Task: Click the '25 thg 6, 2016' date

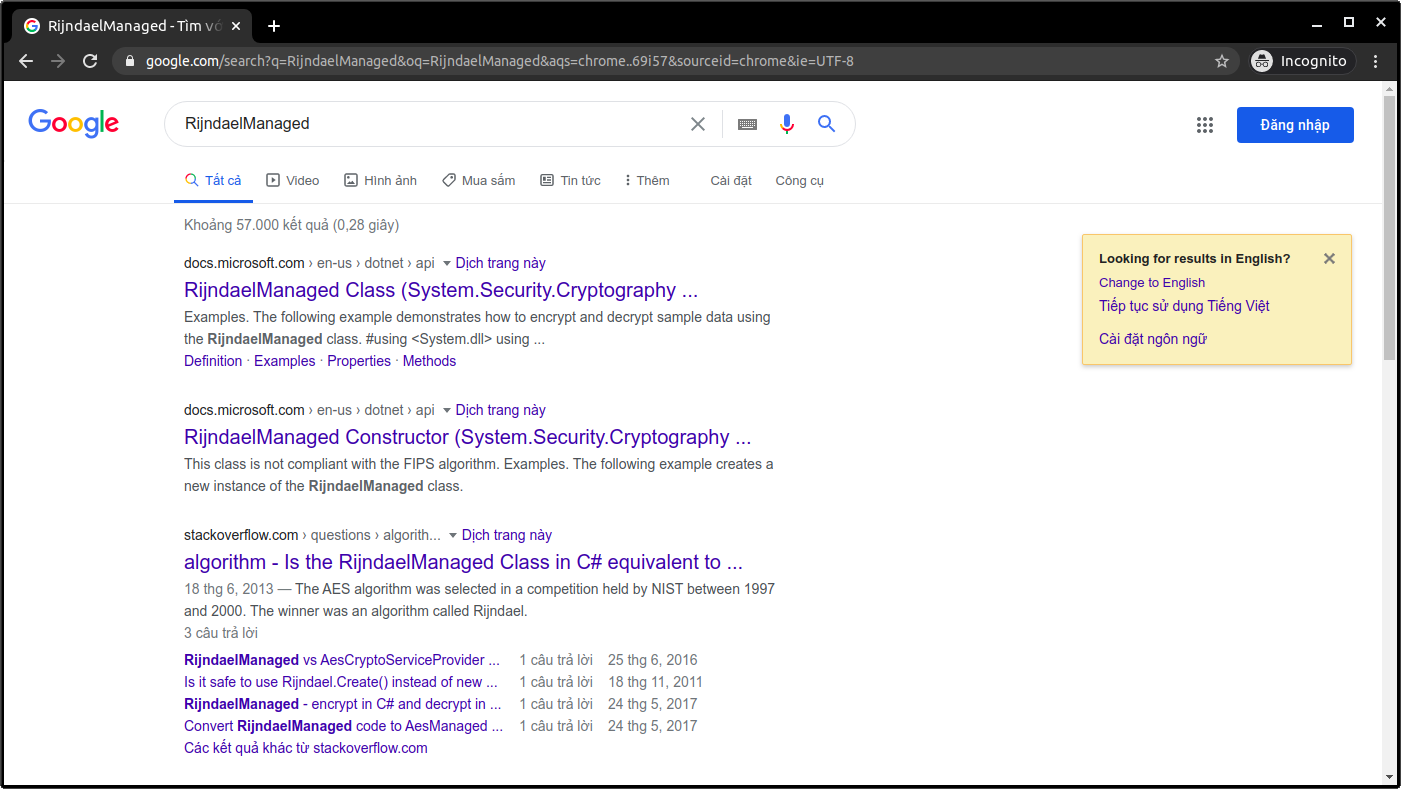Action: tap(653, 660)
